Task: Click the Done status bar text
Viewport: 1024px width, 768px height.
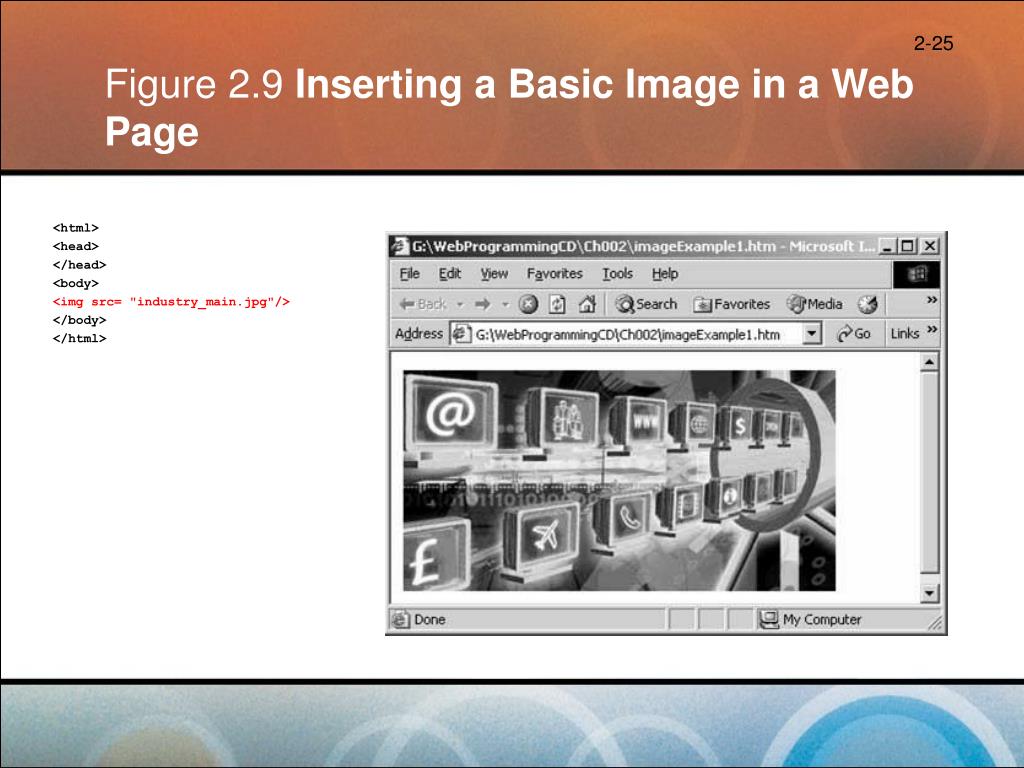Action: coord(430,619)
